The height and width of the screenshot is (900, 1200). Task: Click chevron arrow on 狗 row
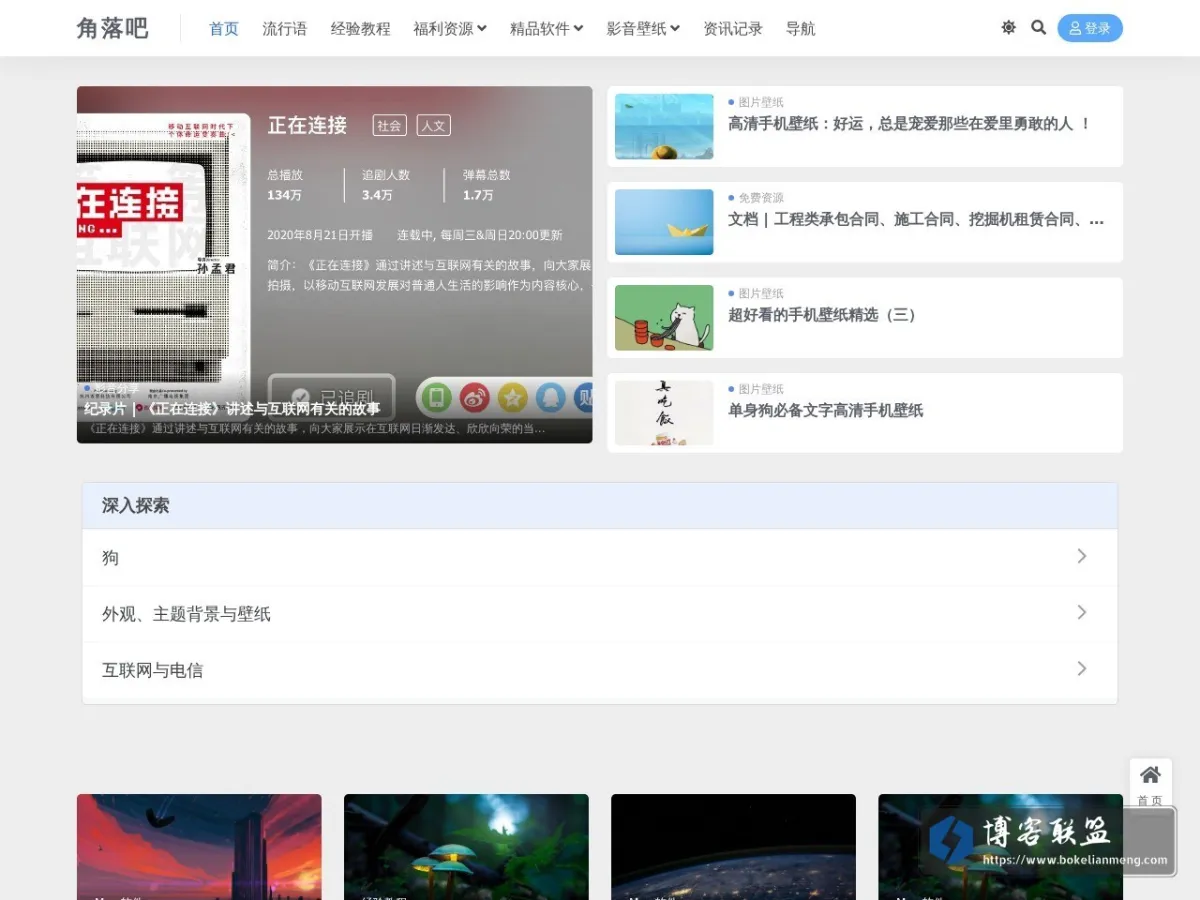coord(1082,556)
